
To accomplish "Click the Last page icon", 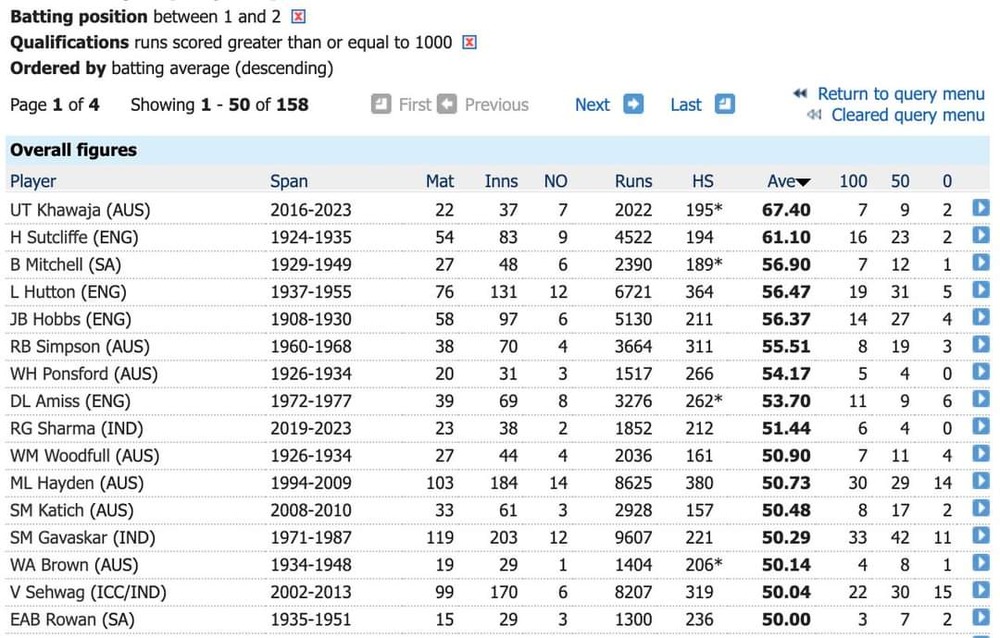I will 725,104.
